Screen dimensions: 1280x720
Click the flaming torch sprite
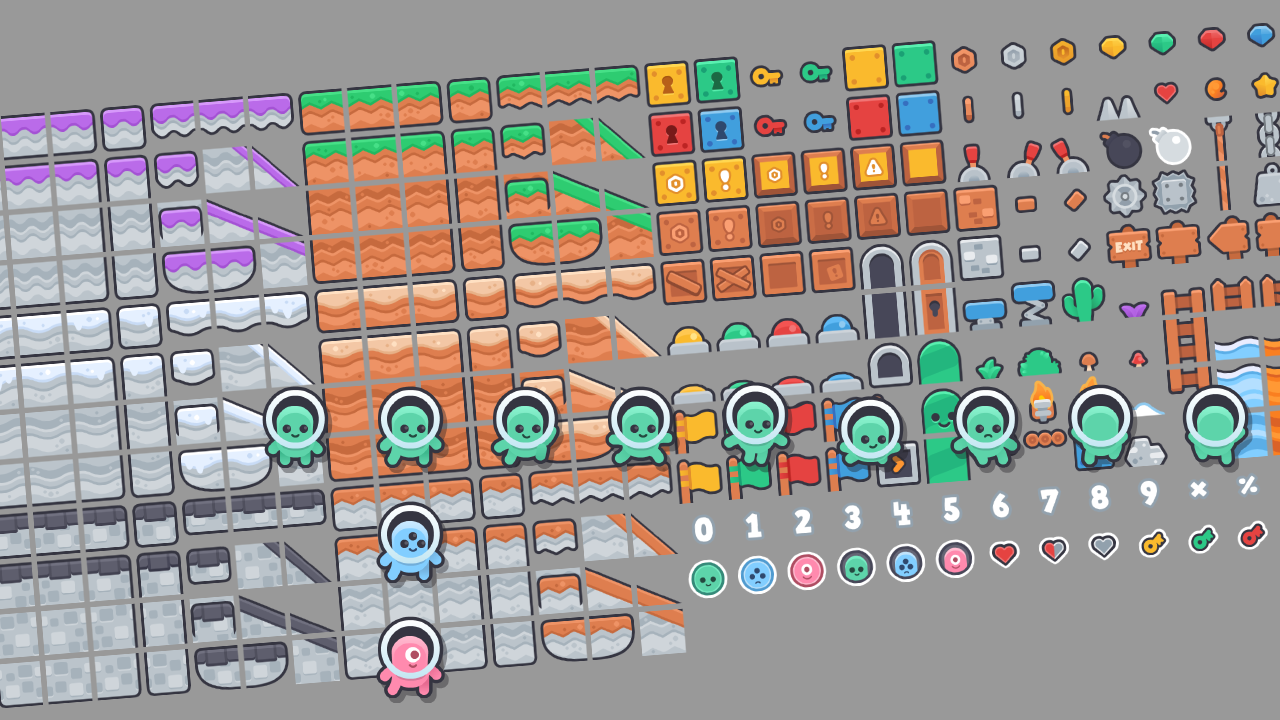(1042, 400)
